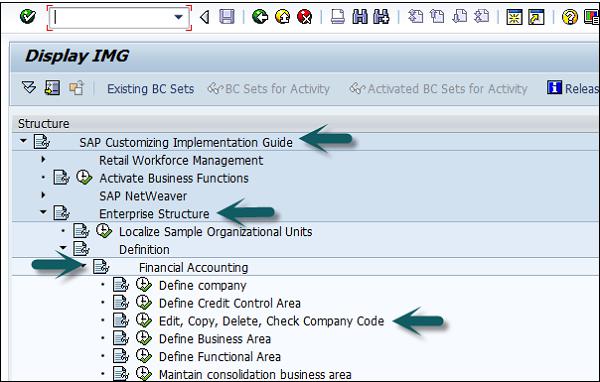
Task: Expand SAP NetWeaver node
Action: point(43,195)
